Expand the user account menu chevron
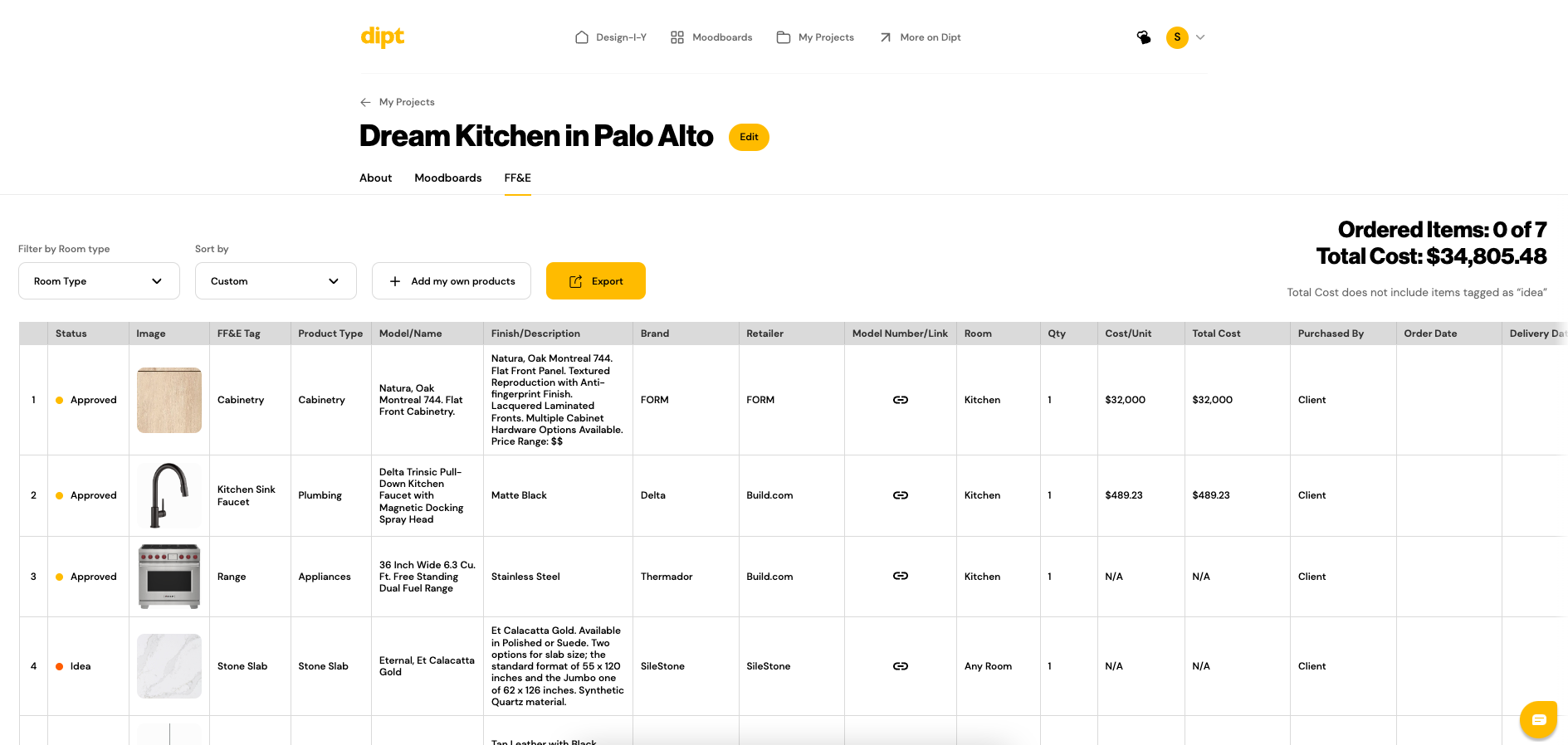The image size is (1568, 745). click(x=1200, y=37)
